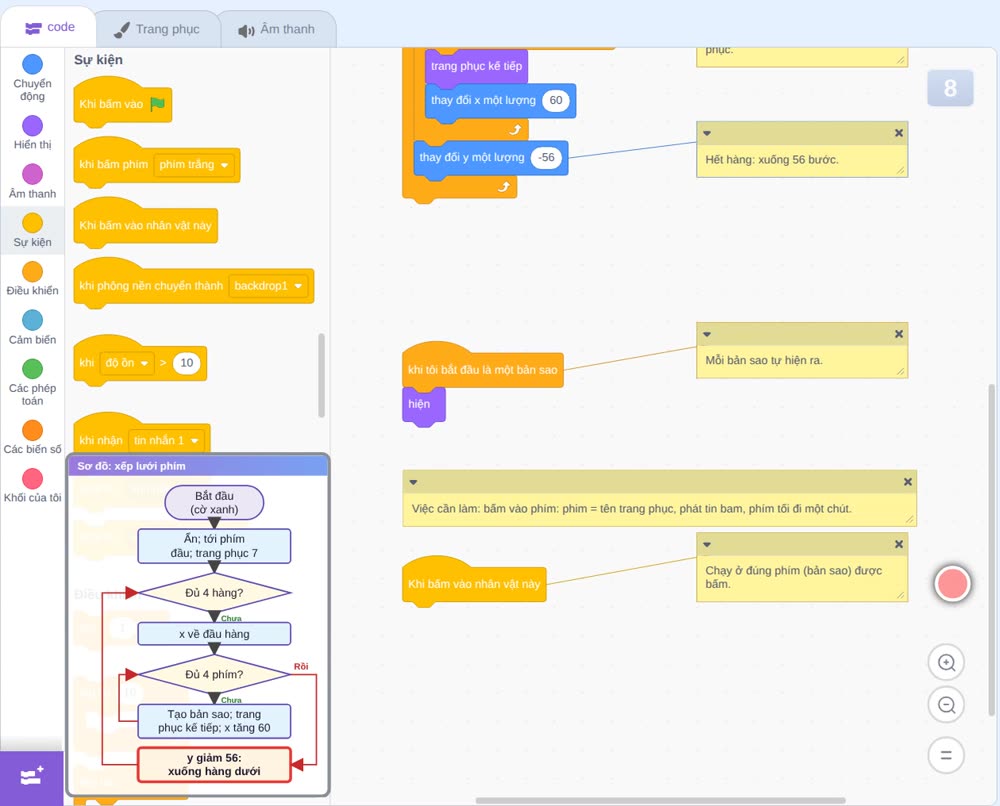Screen dimensions: 1000x806
Task: Open the tin nhắn 1 dropdown
Action: coord(166,440)
